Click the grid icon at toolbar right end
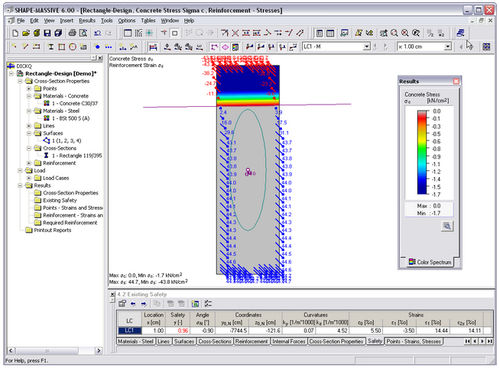This screenshot has width=500, height=370. click(x=486, y=47)
